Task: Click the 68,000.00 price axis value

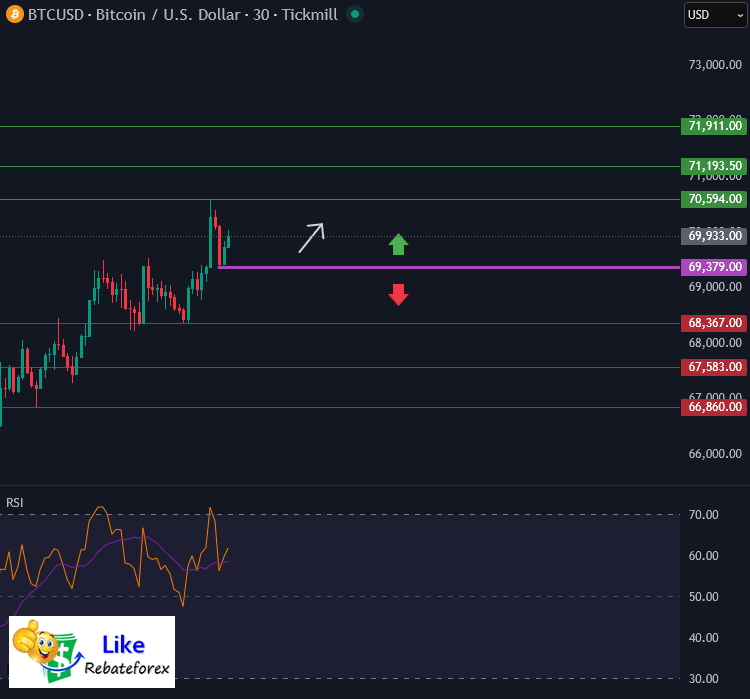Action: (x=715, y=343)
